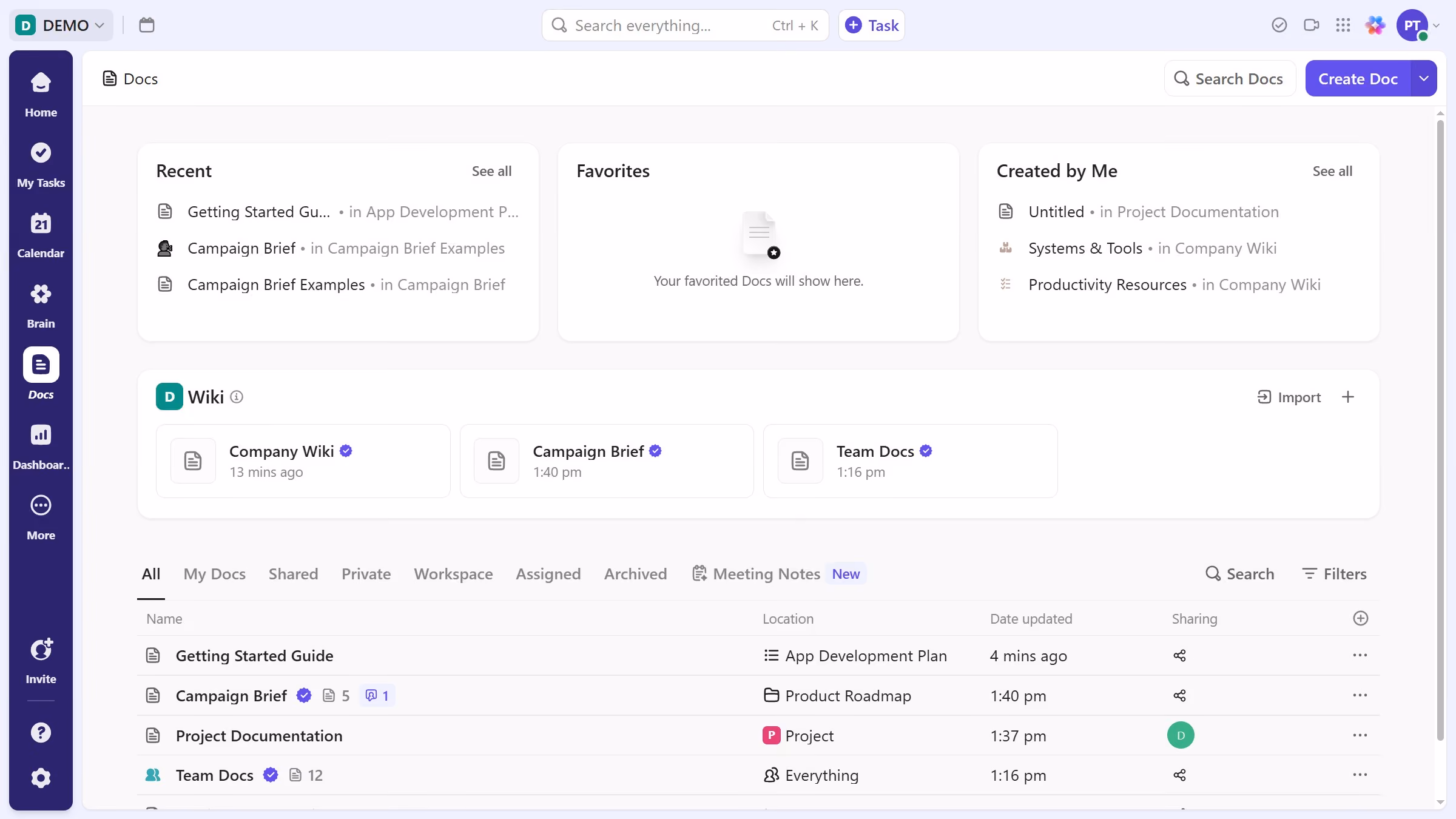Viewport: 1456px width, 819px height.
Task: Click the D avatar in Project Documentation sharing
Action: [x=1181, y=735]
